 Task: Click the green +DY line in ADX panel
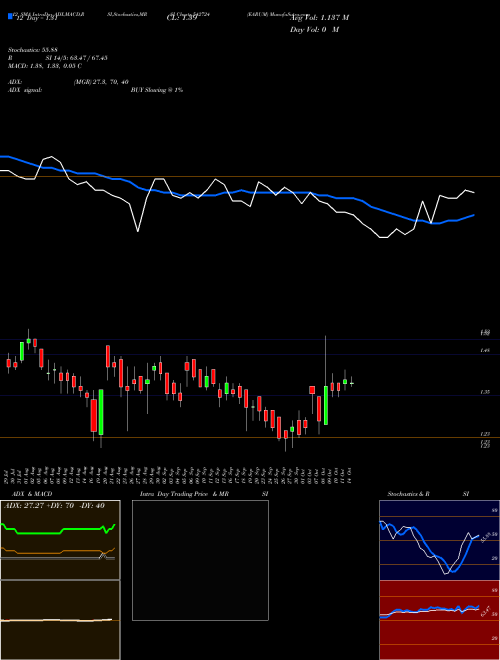point(58,529)
